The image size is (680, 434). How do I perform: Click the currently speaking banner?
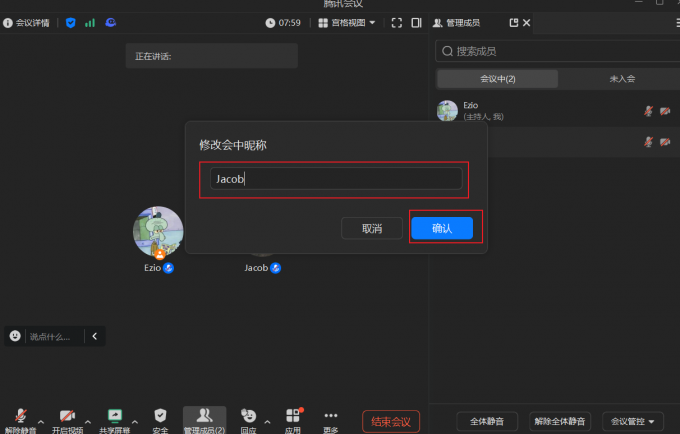(x=212, y=56)
